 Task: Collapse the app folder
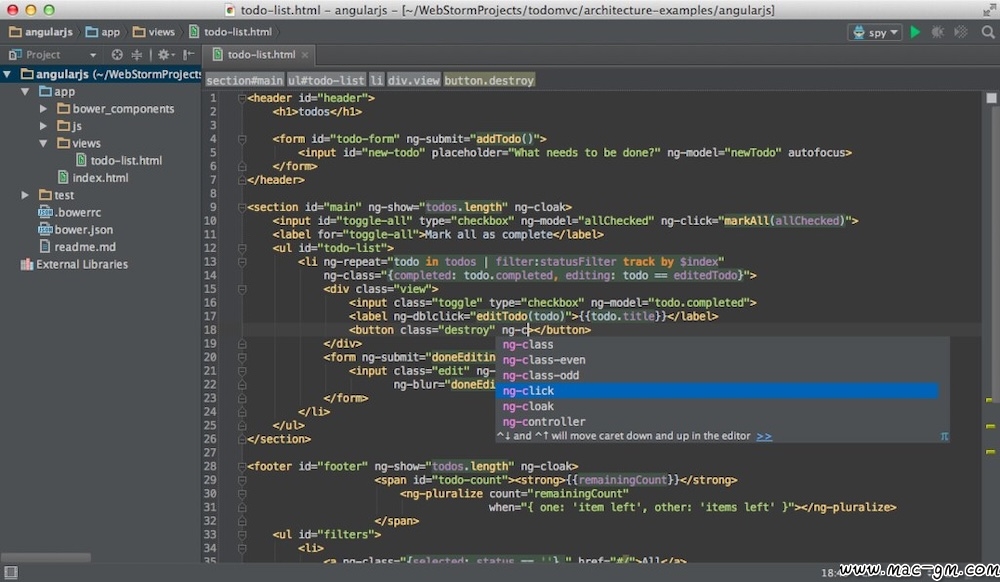[25, 92]
